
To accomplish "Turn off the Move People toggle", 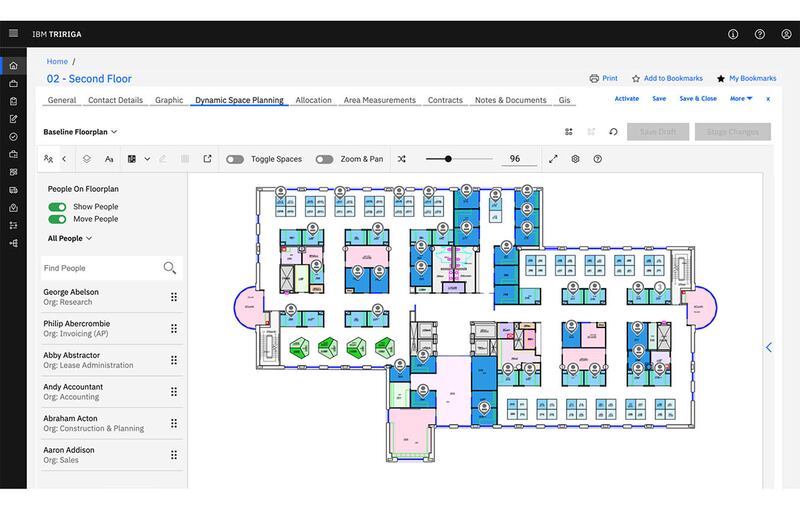I will pos(57,219).
